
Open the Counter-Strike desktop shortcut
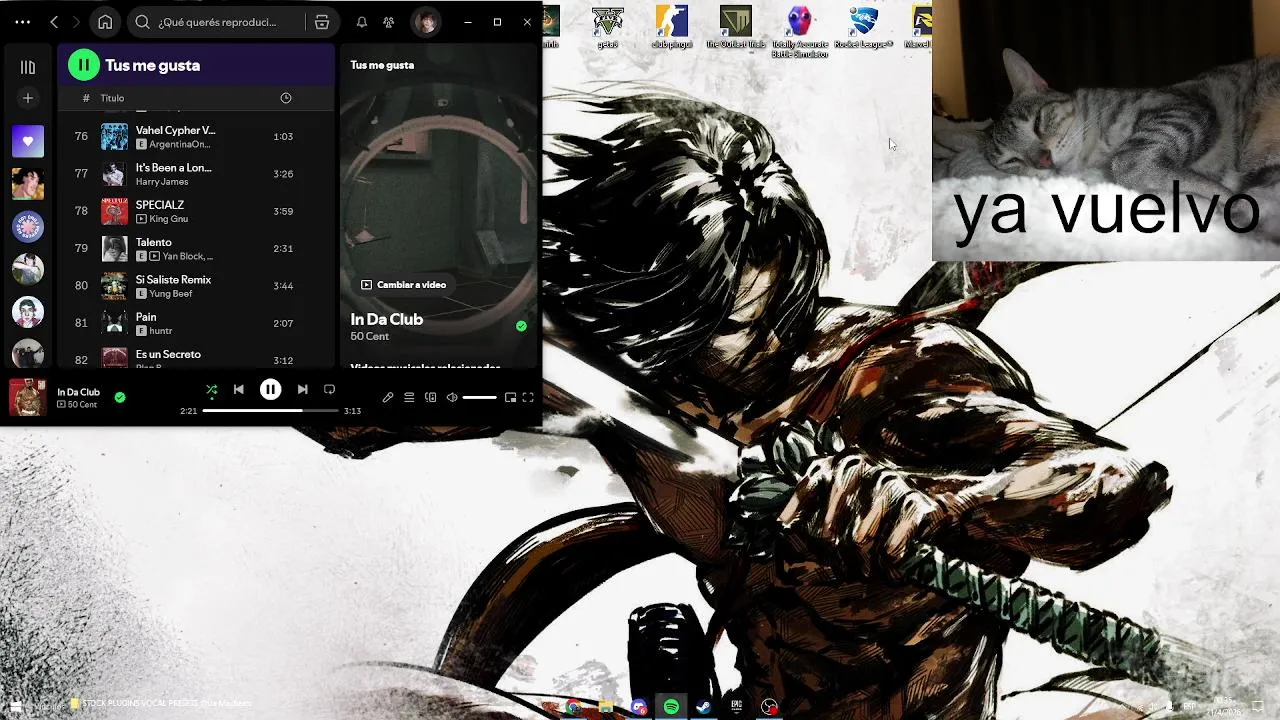coord(671,27)
